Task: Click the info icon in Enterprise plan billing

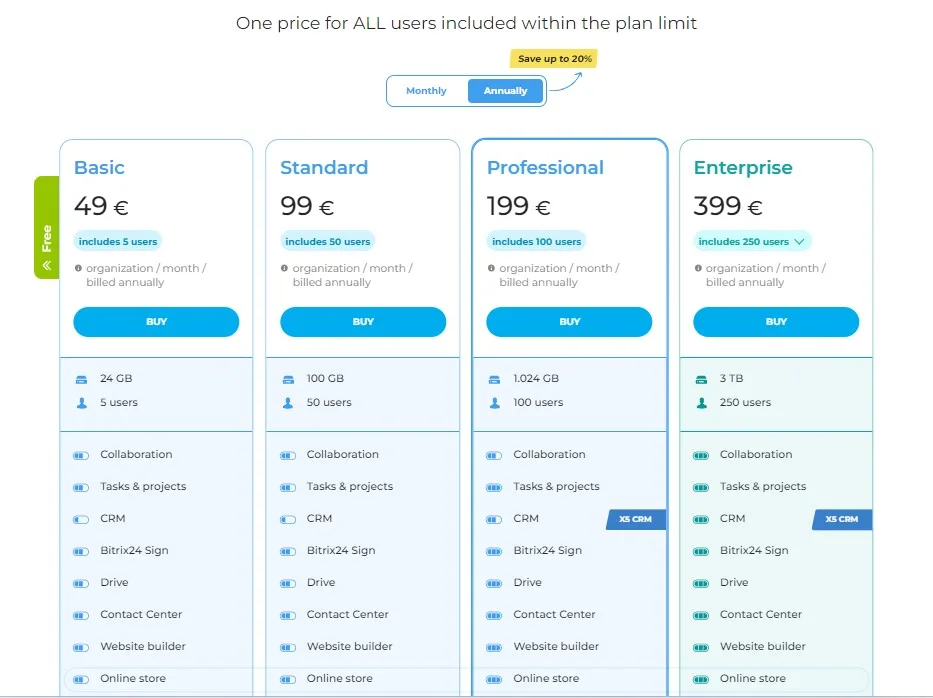Action: (698, 268)
